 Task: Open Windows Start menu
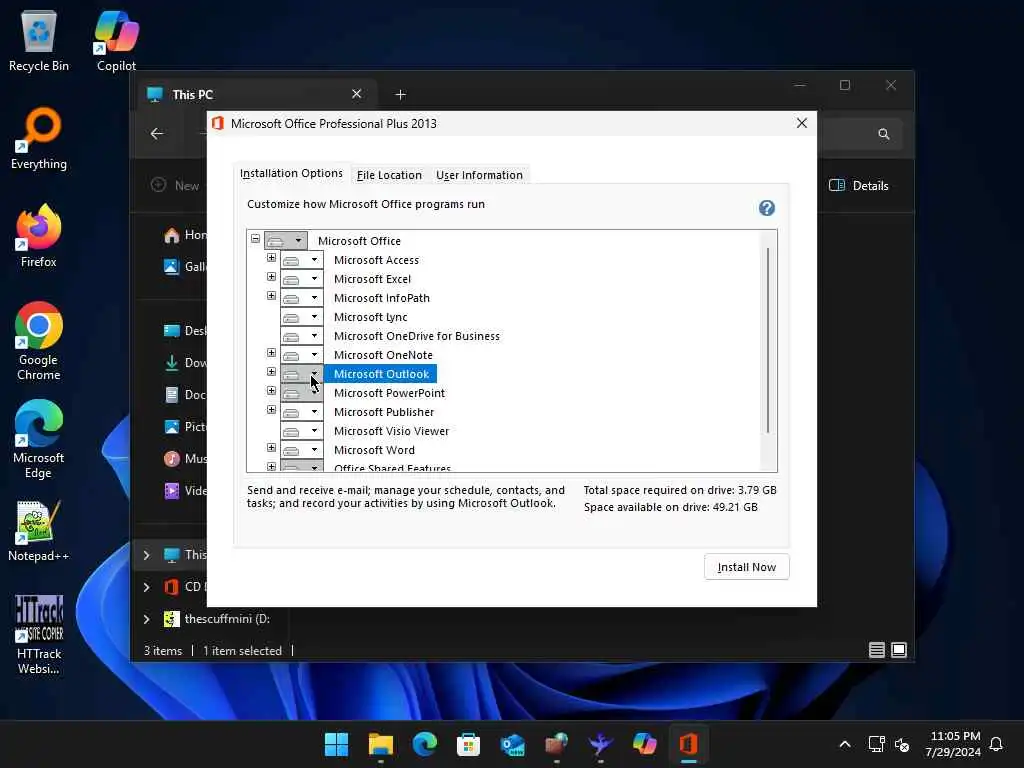click(336, 744)
